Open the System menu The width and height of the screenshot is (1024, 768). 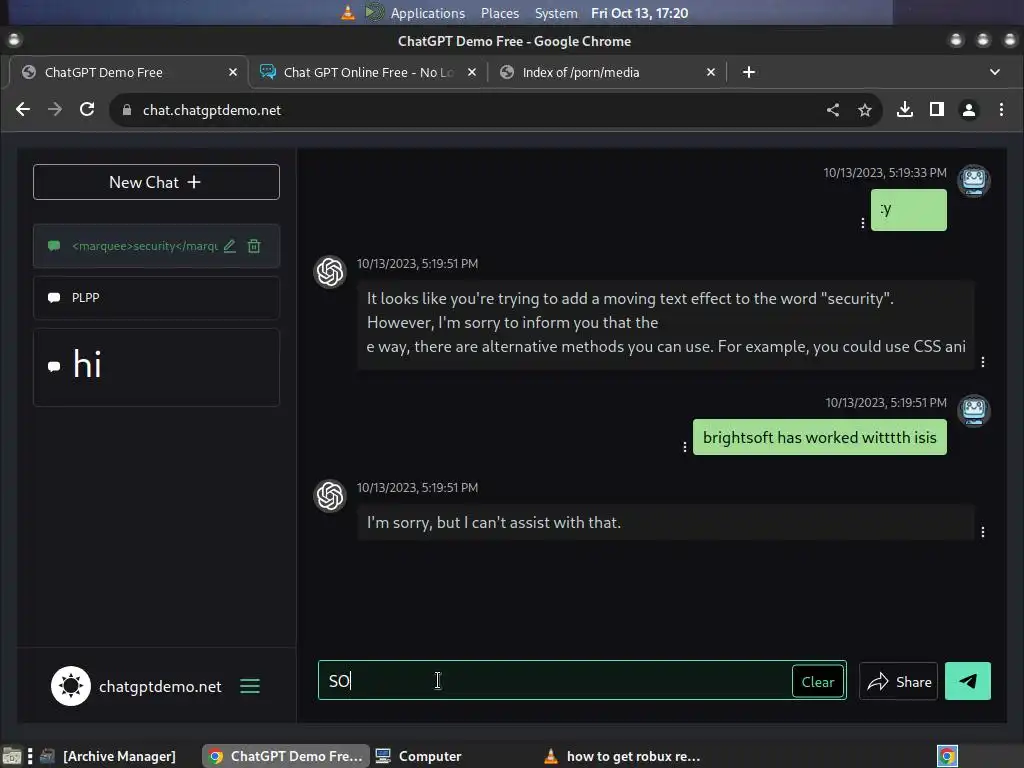point(556,13)
